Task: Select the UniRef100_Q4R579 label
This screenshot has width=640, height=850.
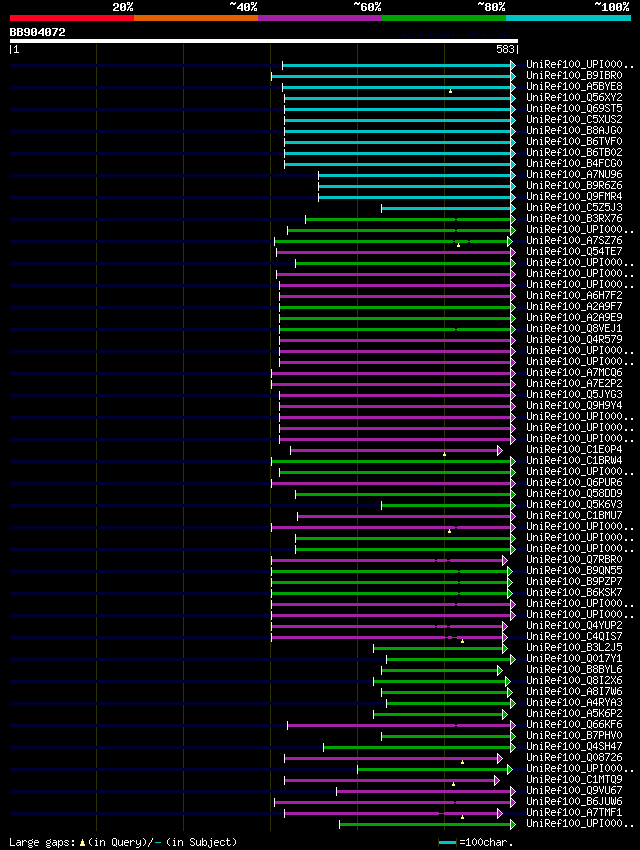Action: [x=574, y=339]
